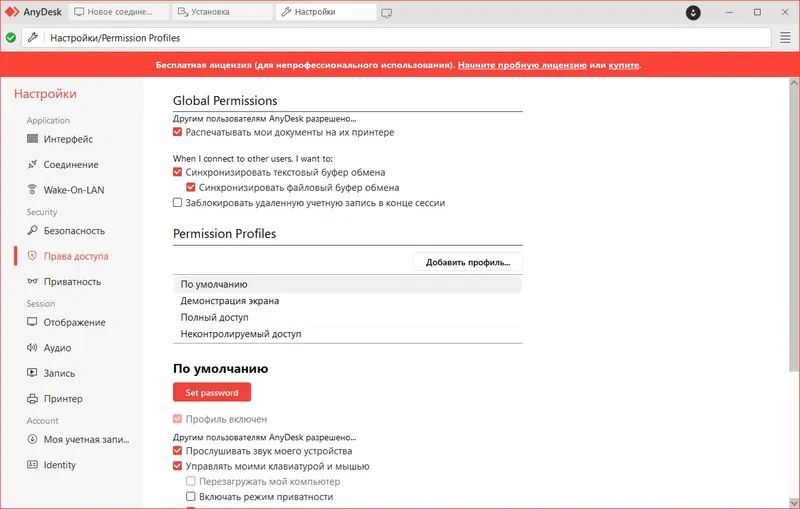Select the Полный доступ profile
This screenshot has width=800, height=509.
(x=208, y=317)
